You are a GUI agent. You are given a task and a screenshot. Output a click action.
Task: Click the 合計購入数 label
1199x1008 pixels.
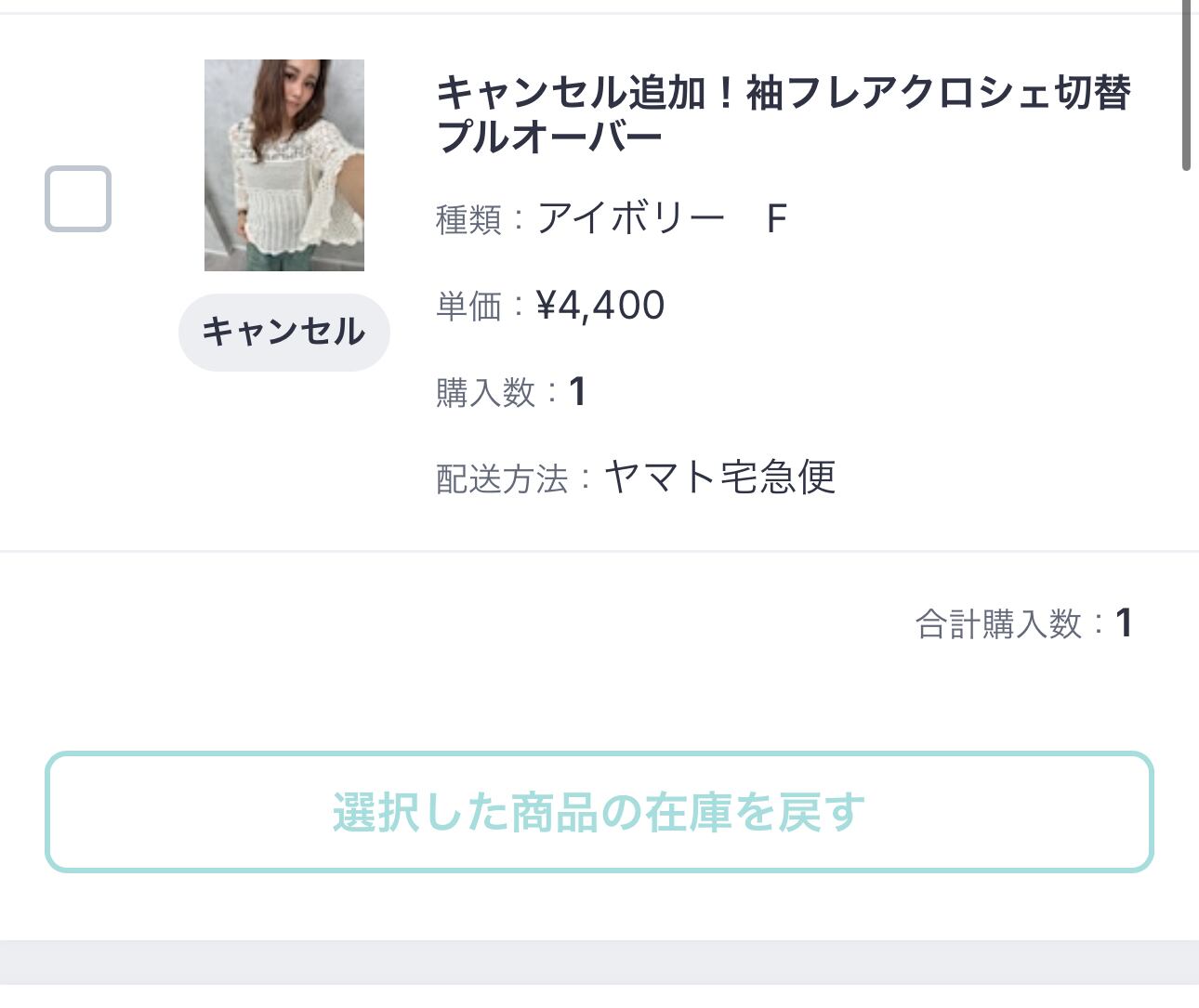[x=999, y=624]
